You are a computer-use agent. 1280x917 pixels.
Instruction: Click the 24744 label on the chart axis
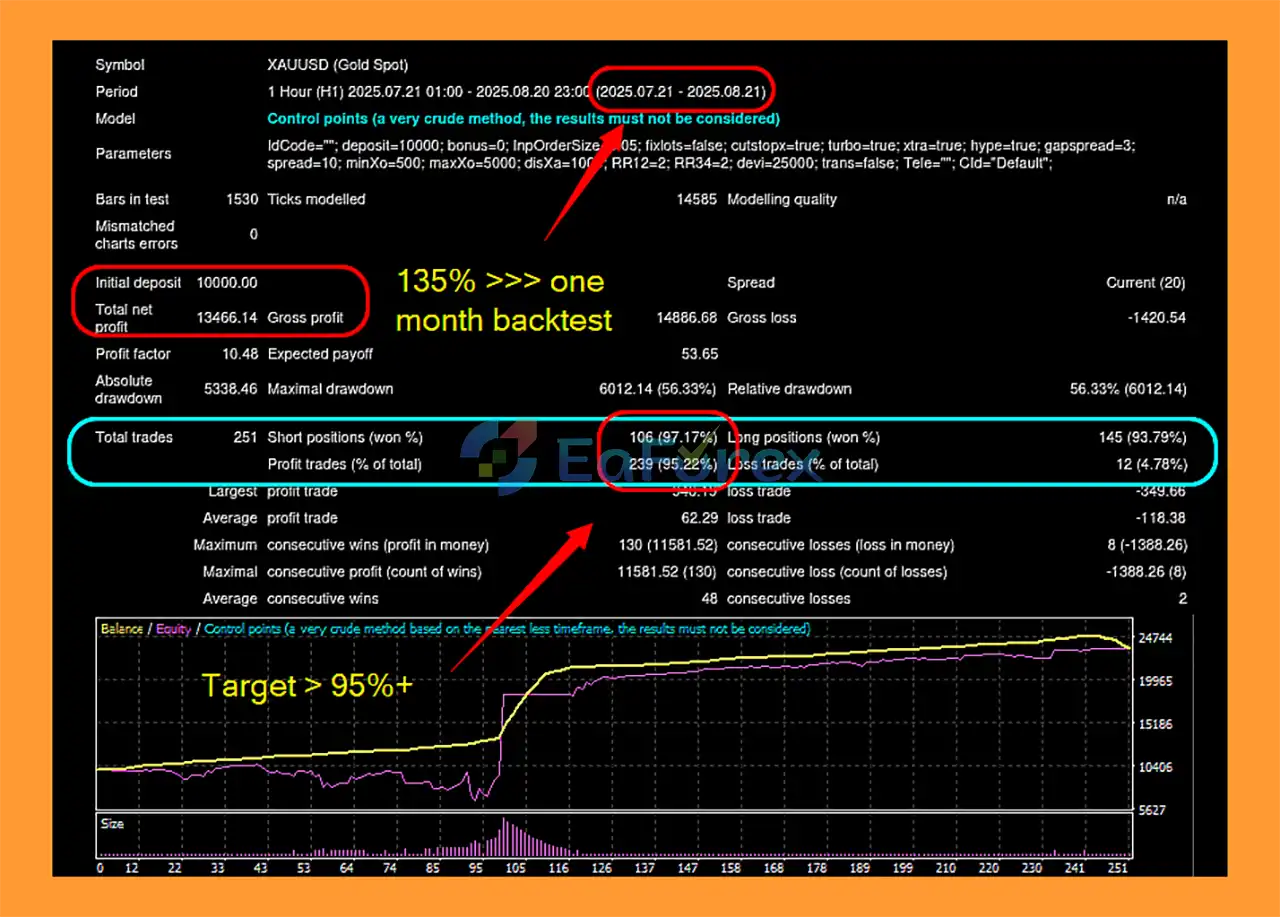(x=1157, y=638)
